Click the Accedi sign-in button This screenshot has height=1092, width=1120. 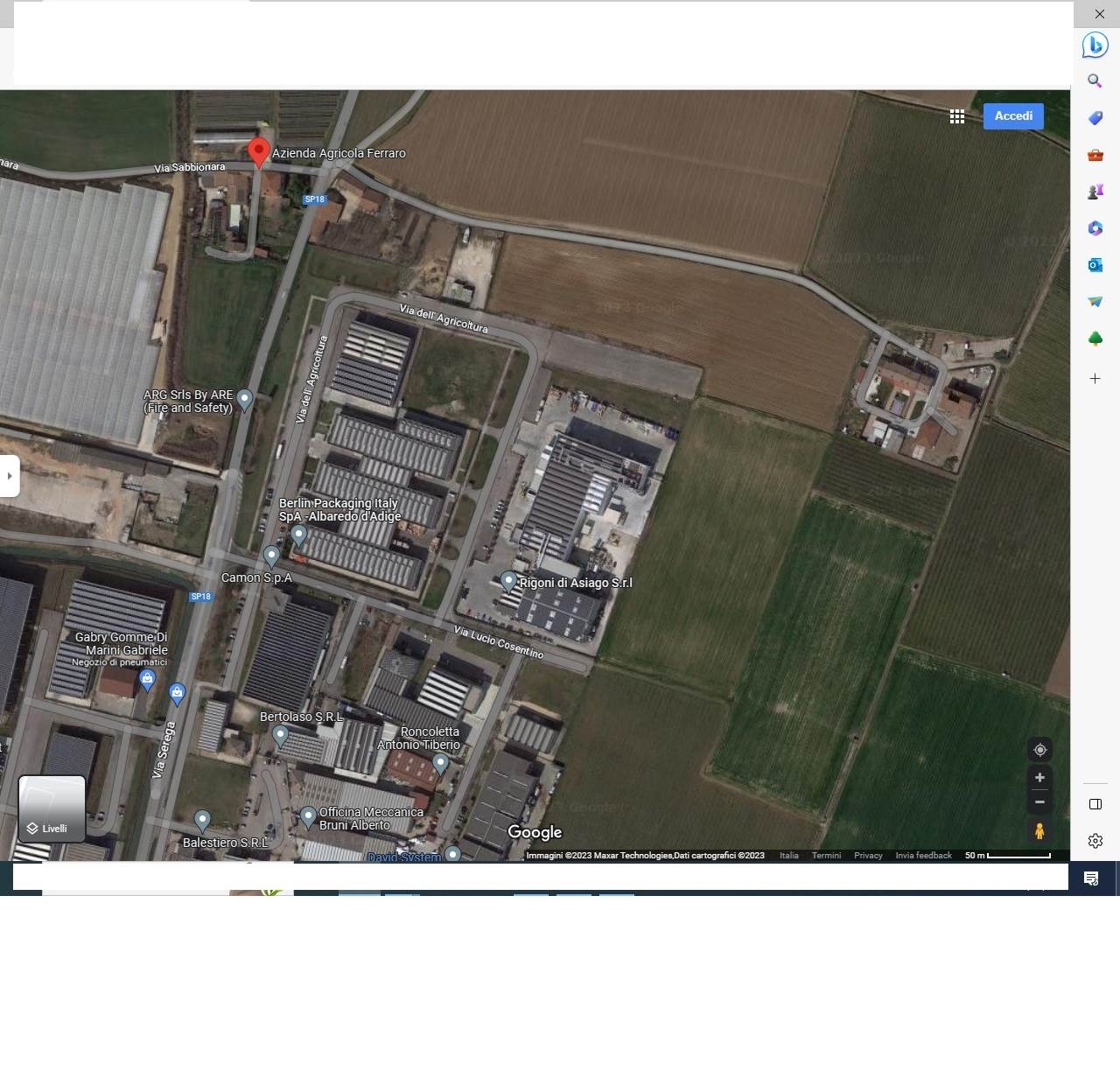point(1013,116)
